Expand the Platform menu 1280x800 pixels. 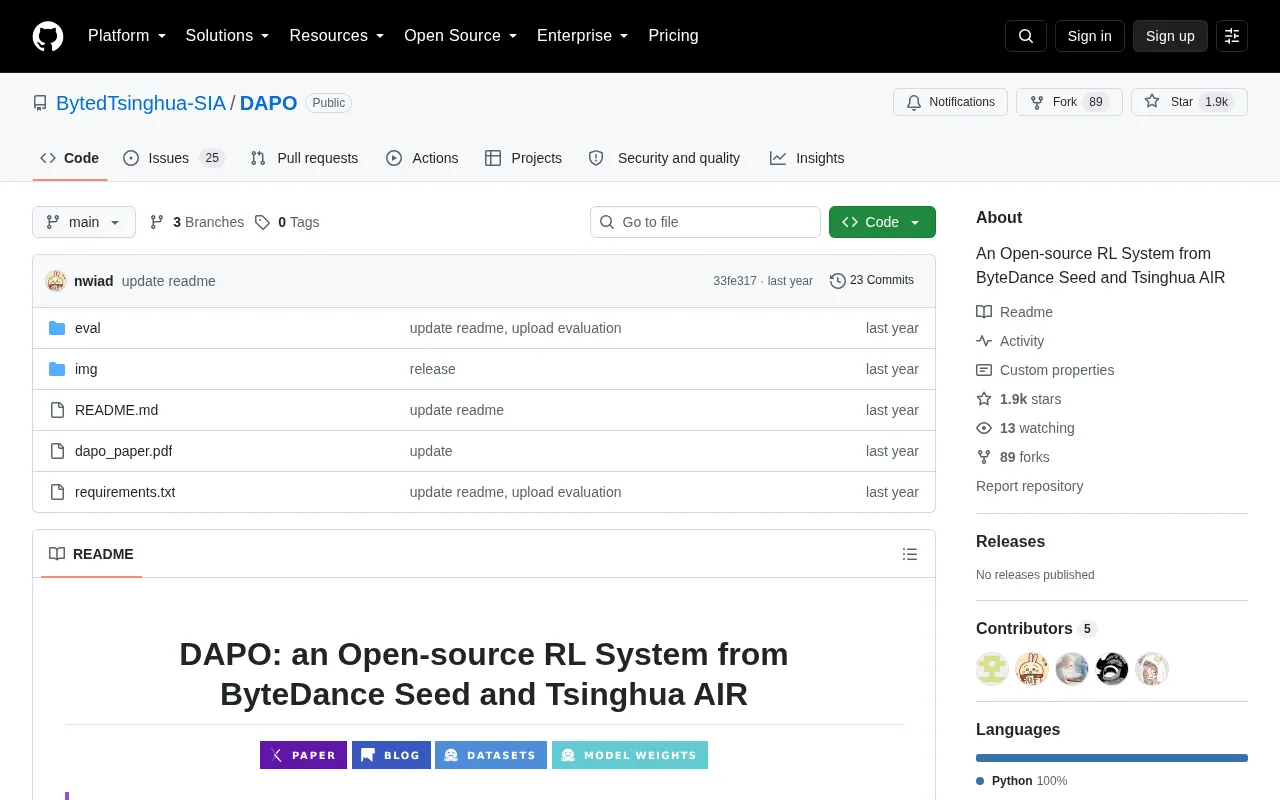[127, 36]
